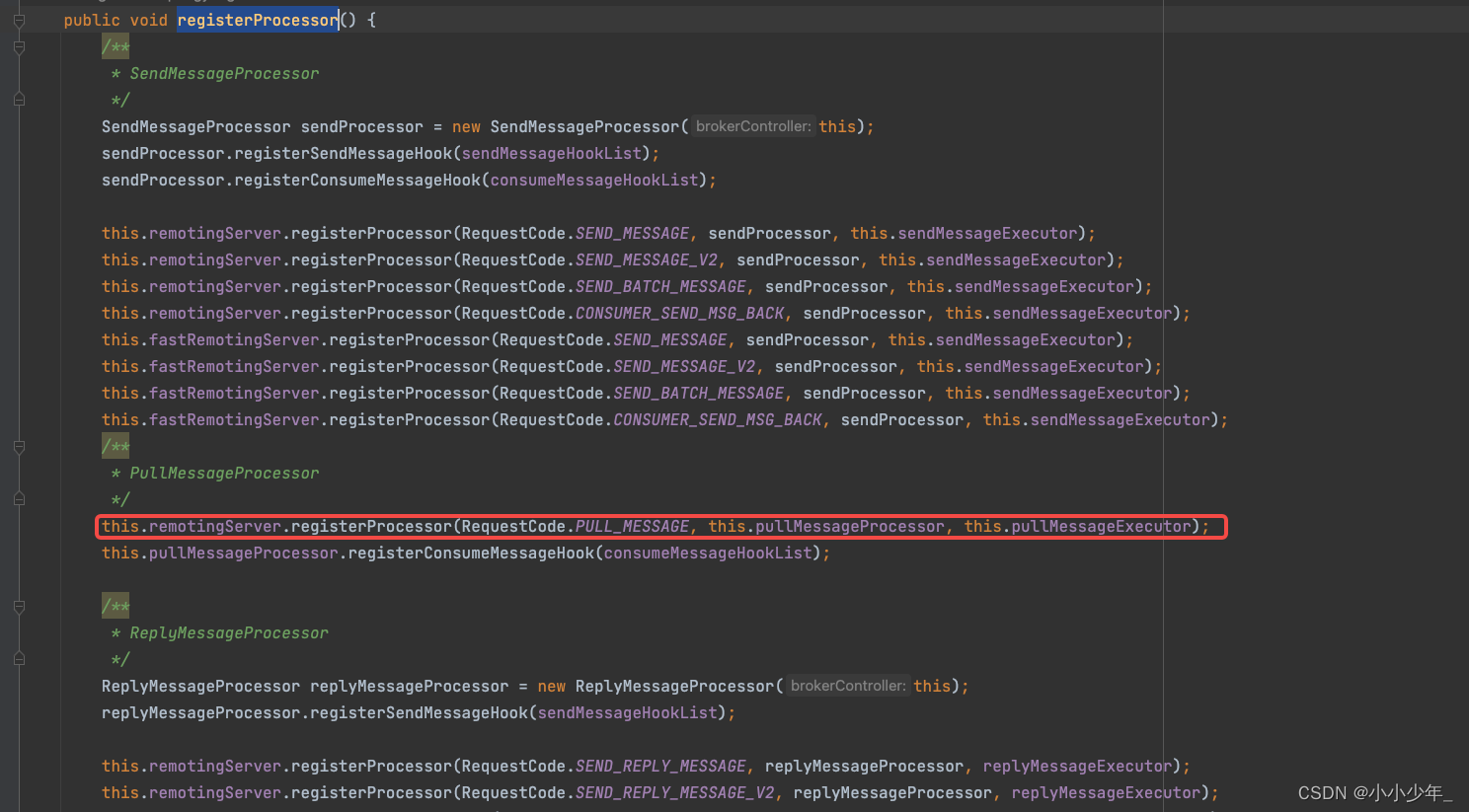
Task: Click CONSUMER_SEND_MSG_BACK constant on the remotingServer line
Action: (680, 313)
